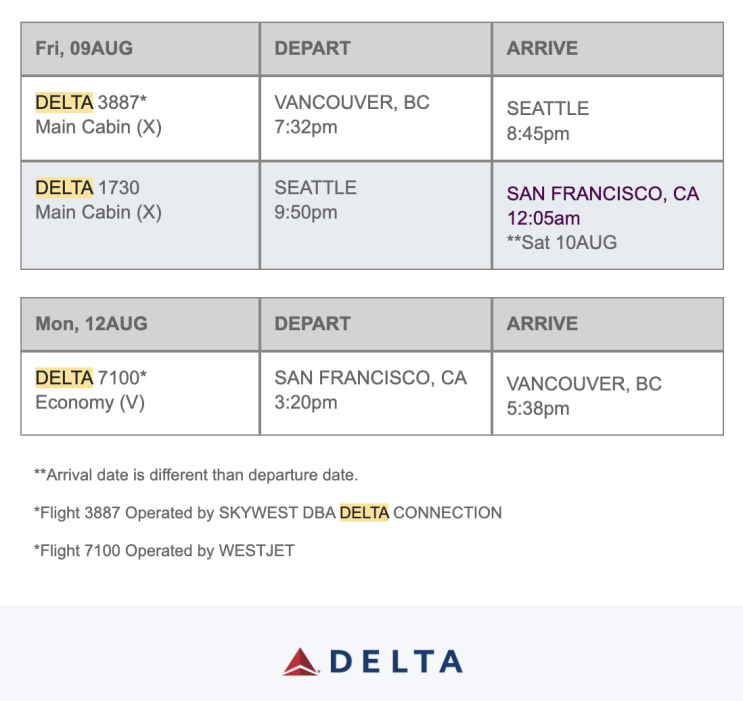This screenshot has width=743, height=701.
Task: Click the arrival date is different footnote
Action: click(196, 475)
